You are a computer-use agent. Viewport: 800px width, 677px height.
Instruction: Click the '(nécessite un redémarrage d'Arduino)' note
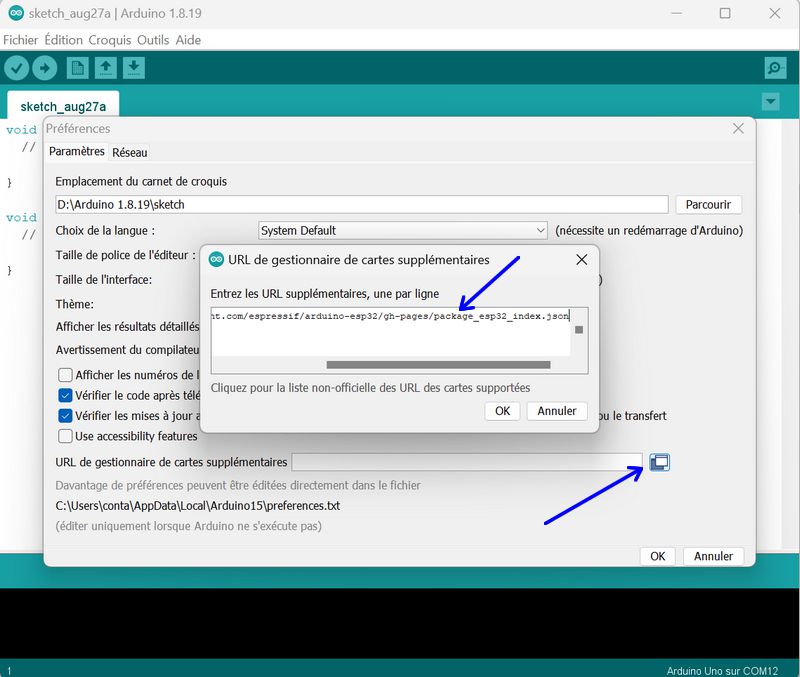649,231
